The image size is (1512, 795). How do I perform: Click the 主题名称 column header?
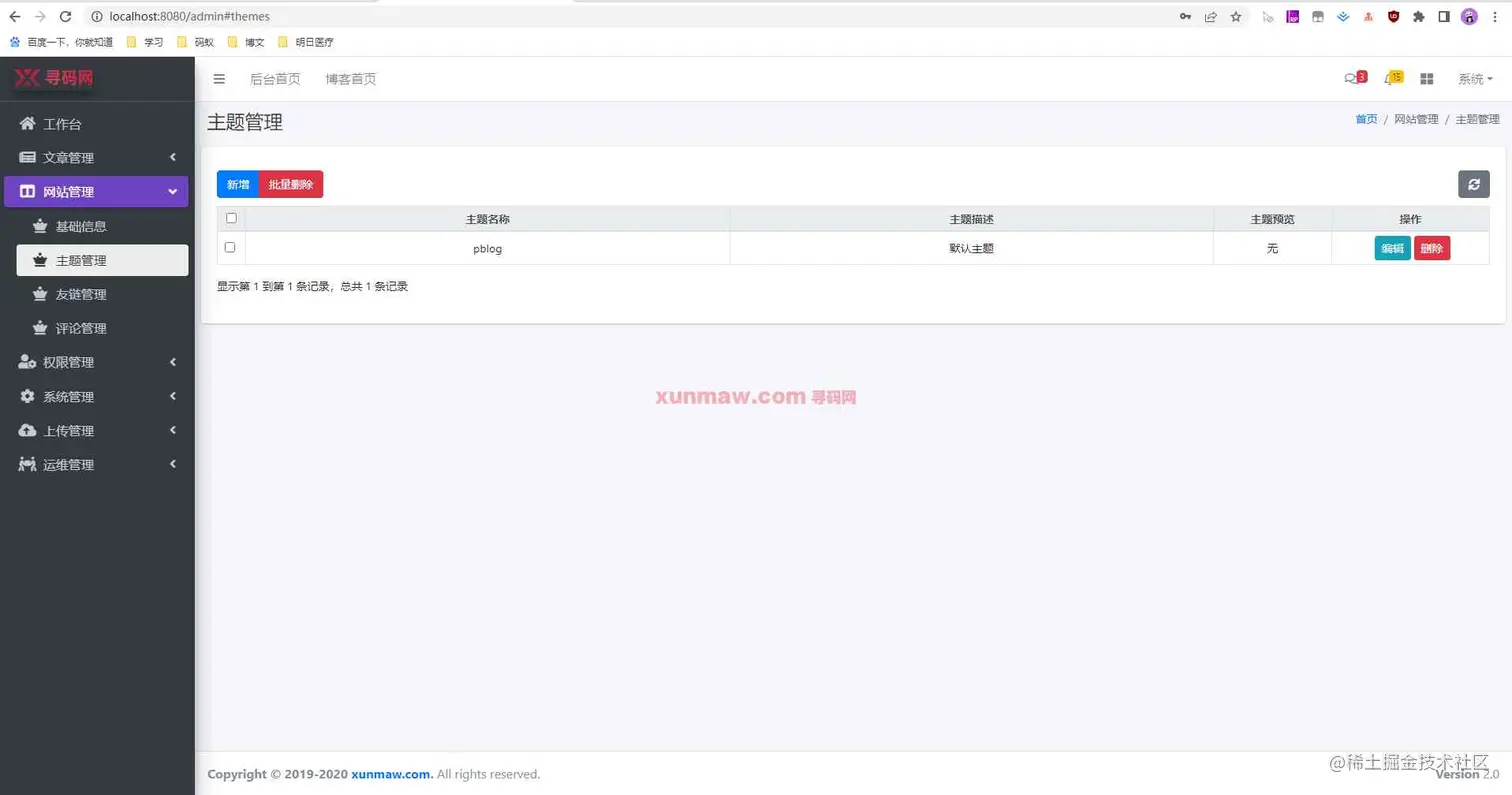pyautogui.click(x=488, y=219)
